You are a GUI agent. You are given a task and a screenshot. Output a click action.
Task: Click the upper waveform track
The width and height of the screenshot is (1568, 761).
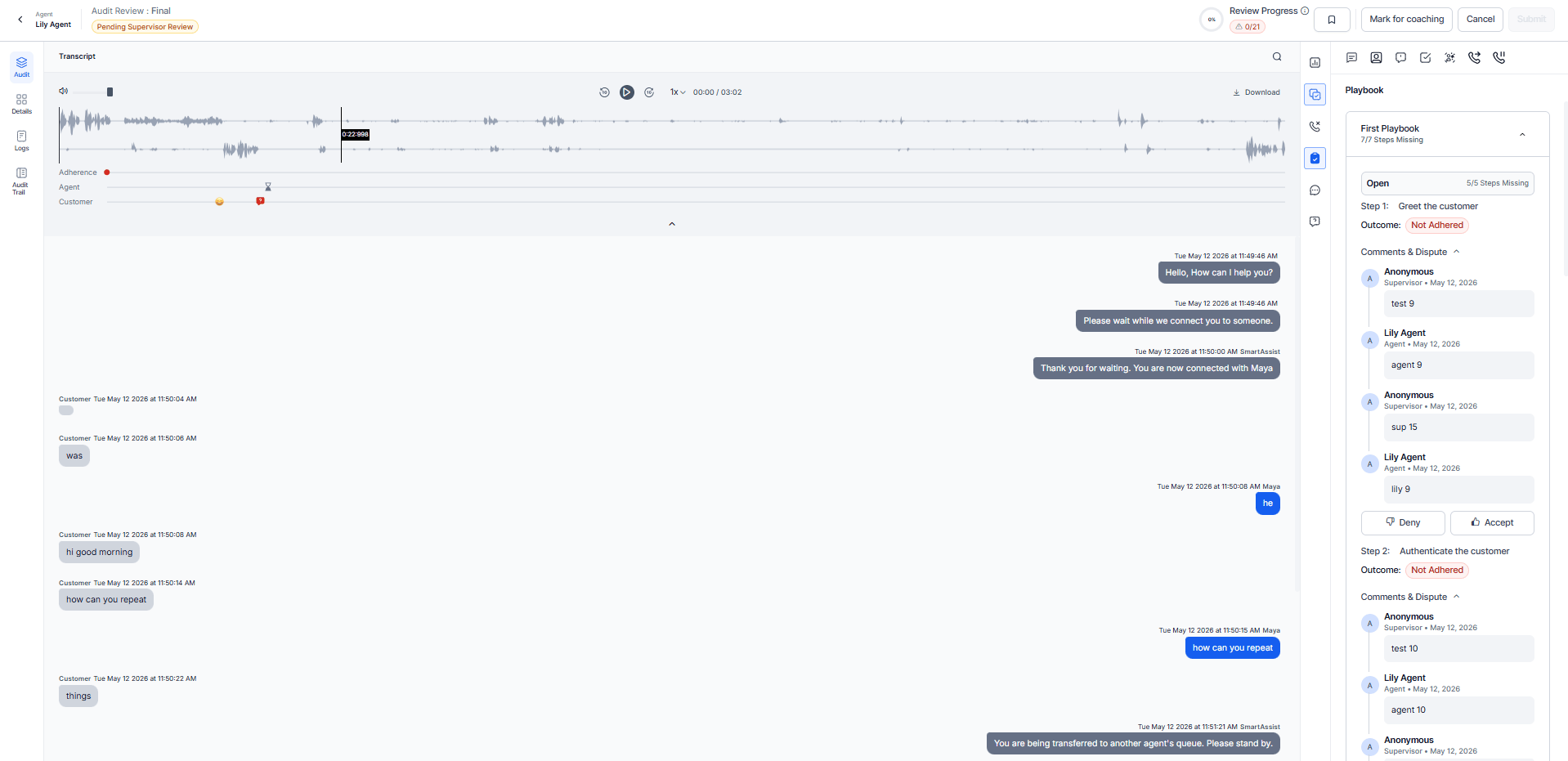(x=671, y=121)
